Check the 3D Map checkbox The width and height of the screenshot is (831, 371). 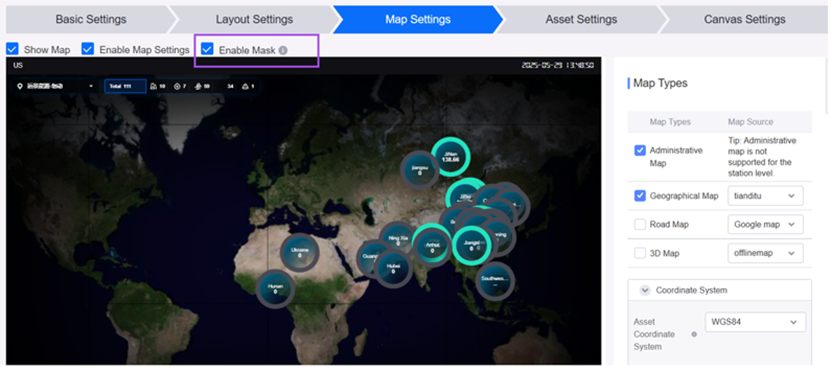[x=640, y=253]
